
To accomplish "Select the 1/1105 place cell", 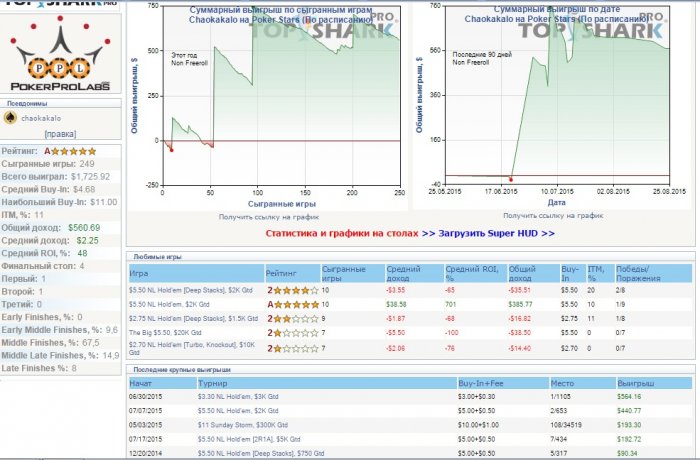I will point(560,397).
